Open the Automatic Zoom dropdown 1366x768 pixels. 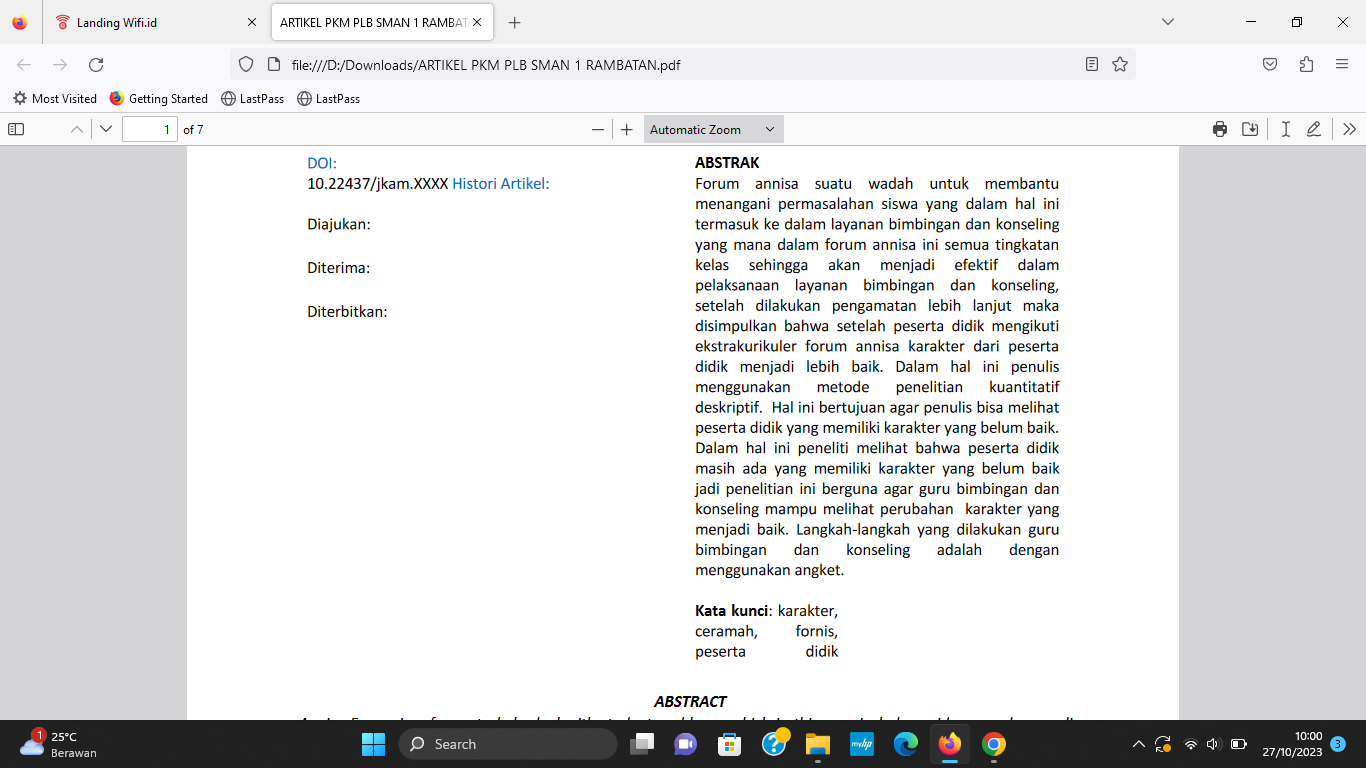pos(713,129)
